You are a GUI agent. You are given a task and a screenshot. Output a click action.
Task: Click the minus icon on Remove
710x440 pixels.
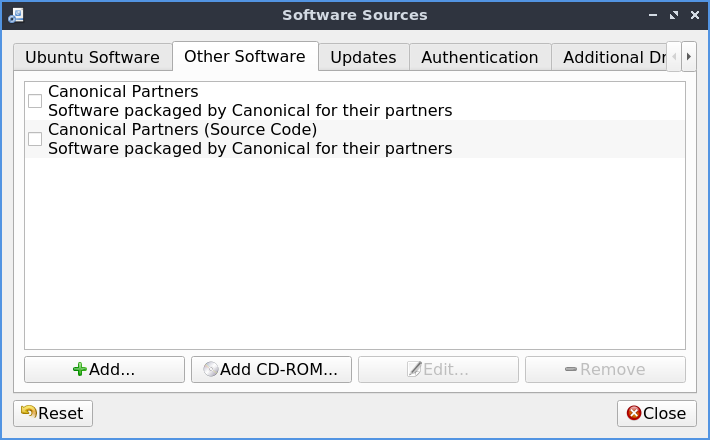[x=571, y=369]
